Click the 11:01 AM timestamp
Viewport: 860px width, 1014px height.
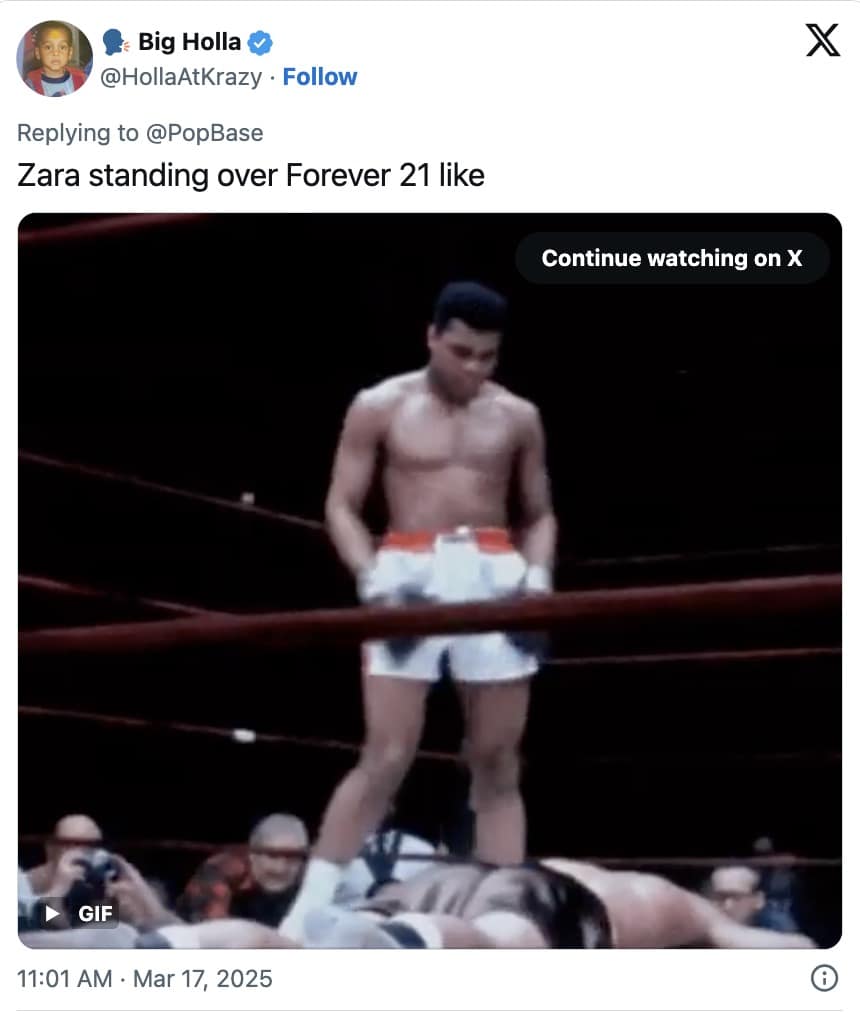pos(64,978)
